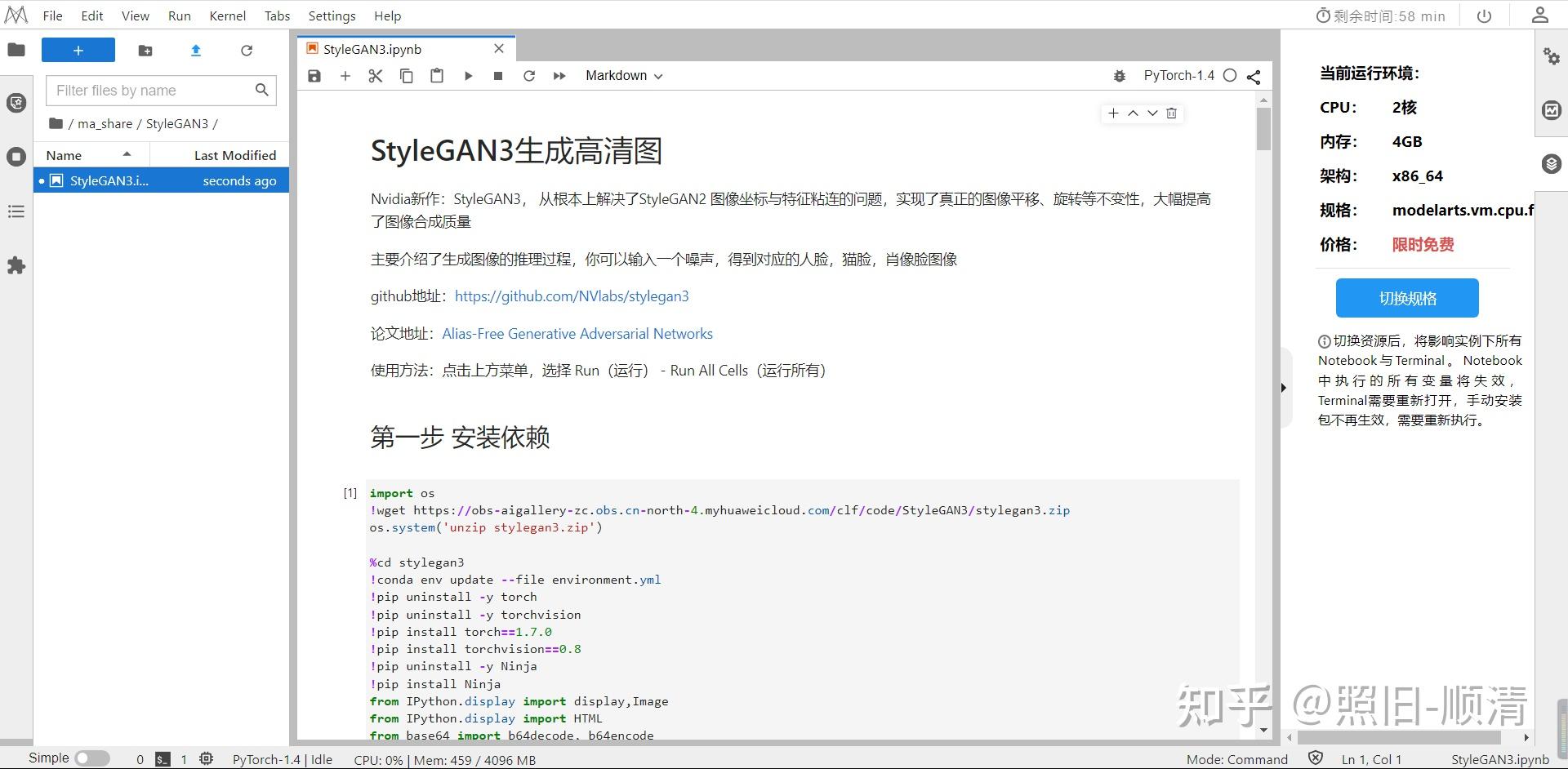Open the Markdown cell type dropdown
The height and width of the screenshot is (769, 1568).
click(623, 75)
